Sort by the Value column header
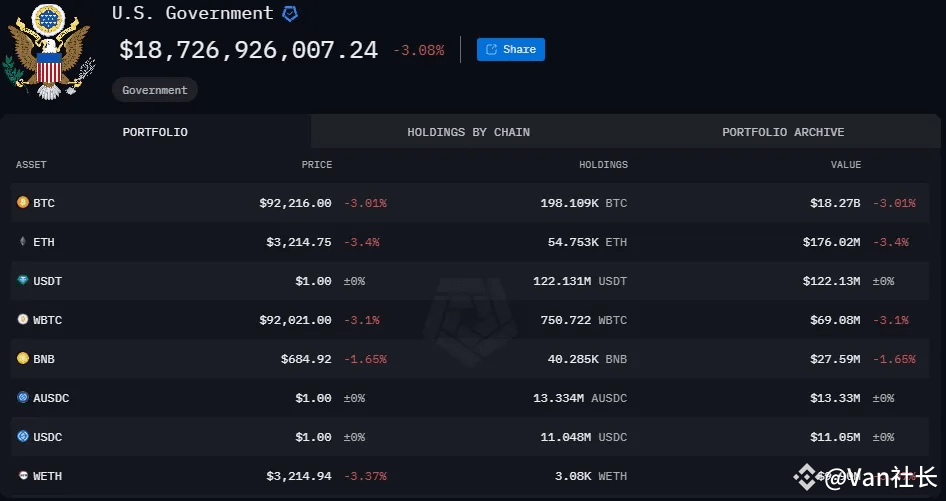 pyautogui.click(x=846, y=164)
